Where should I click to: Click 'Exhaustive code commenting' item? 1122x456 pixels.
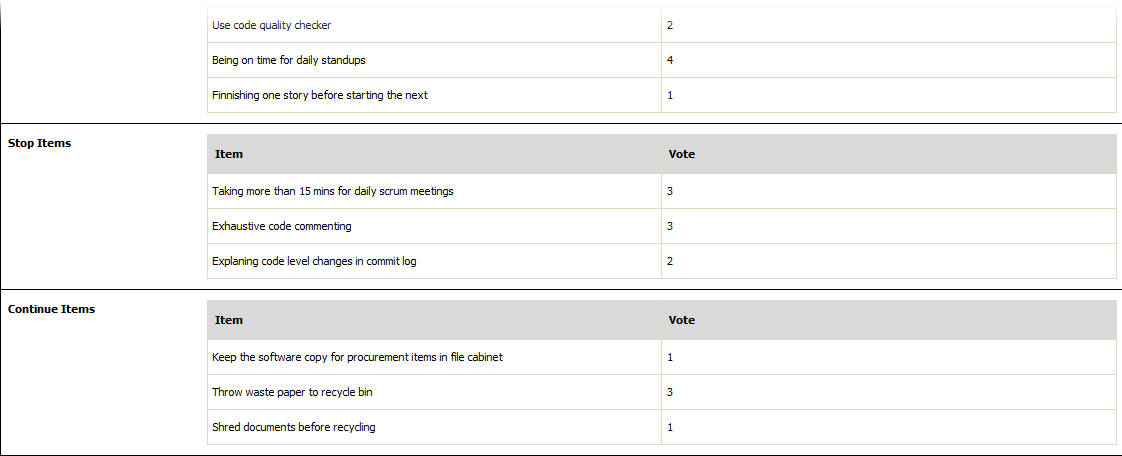(x=282, y=226)
